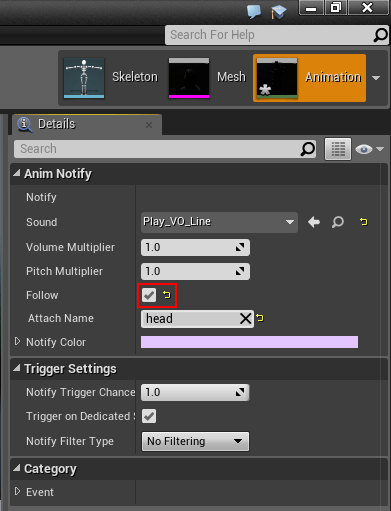Switch to the Skeleton mode

(x=135, y=77)
